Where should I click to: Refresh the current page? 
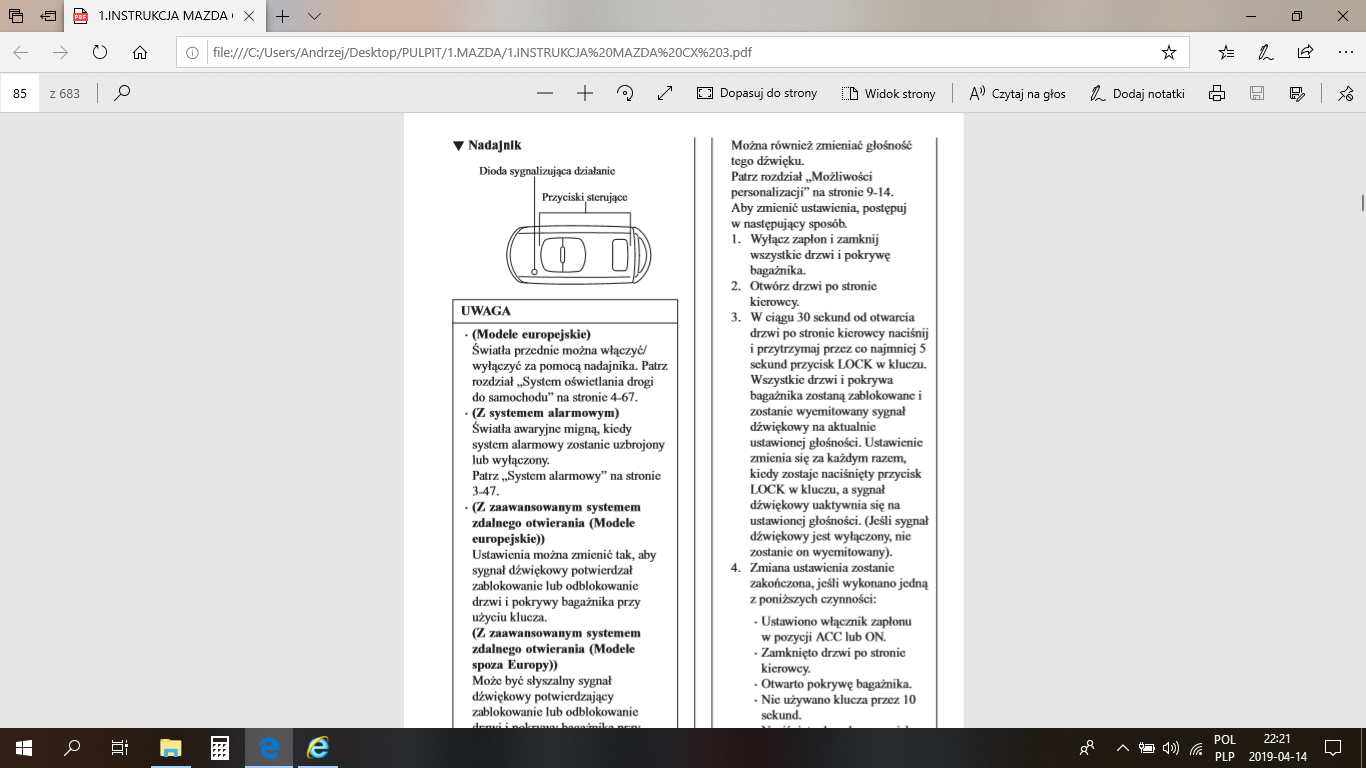click(x=100, y=52)
